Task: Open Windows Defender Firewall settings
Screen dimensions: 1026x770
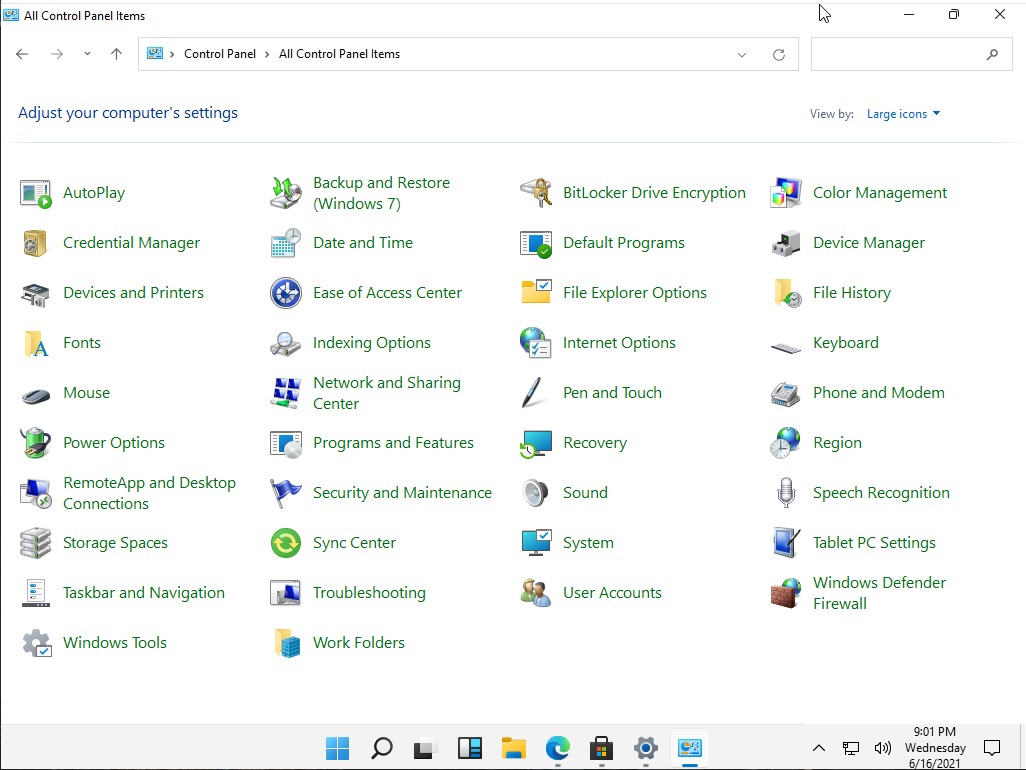Action: [880, 592]
